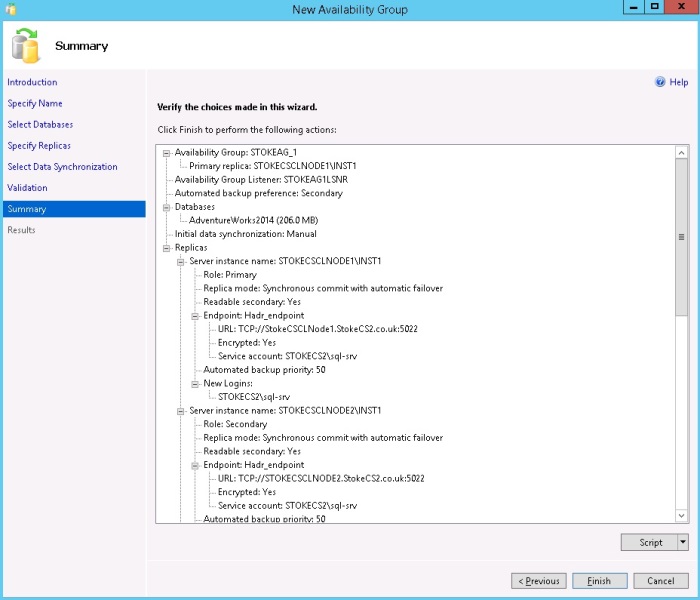This screenshot has height=600, width=700.
Task: Select 'Availability Group Listener: STOKEAG1LSNR' row
Action: coord(261,179)
